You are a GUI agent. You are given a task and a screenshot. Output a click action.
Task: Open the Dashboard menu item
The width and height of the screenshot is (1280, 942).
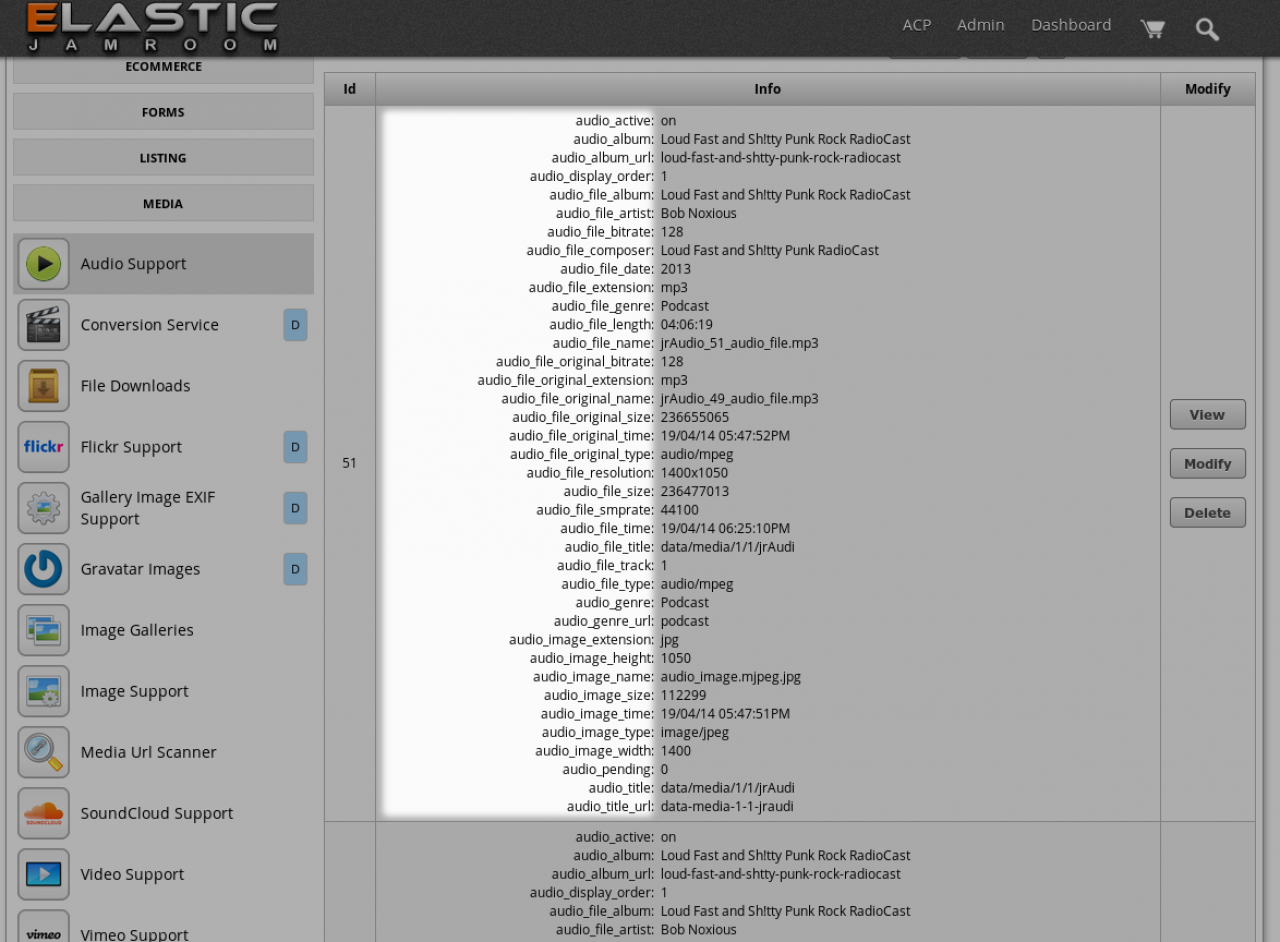(1071, 25)
